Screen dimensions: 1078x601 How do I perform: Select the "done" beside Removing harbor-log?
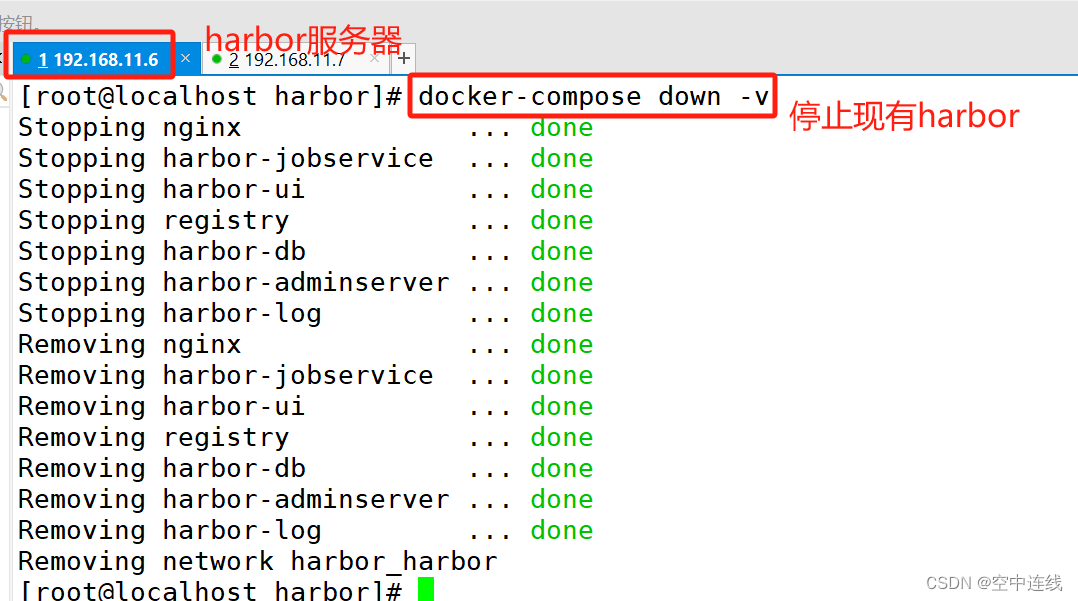click(561, 530)
